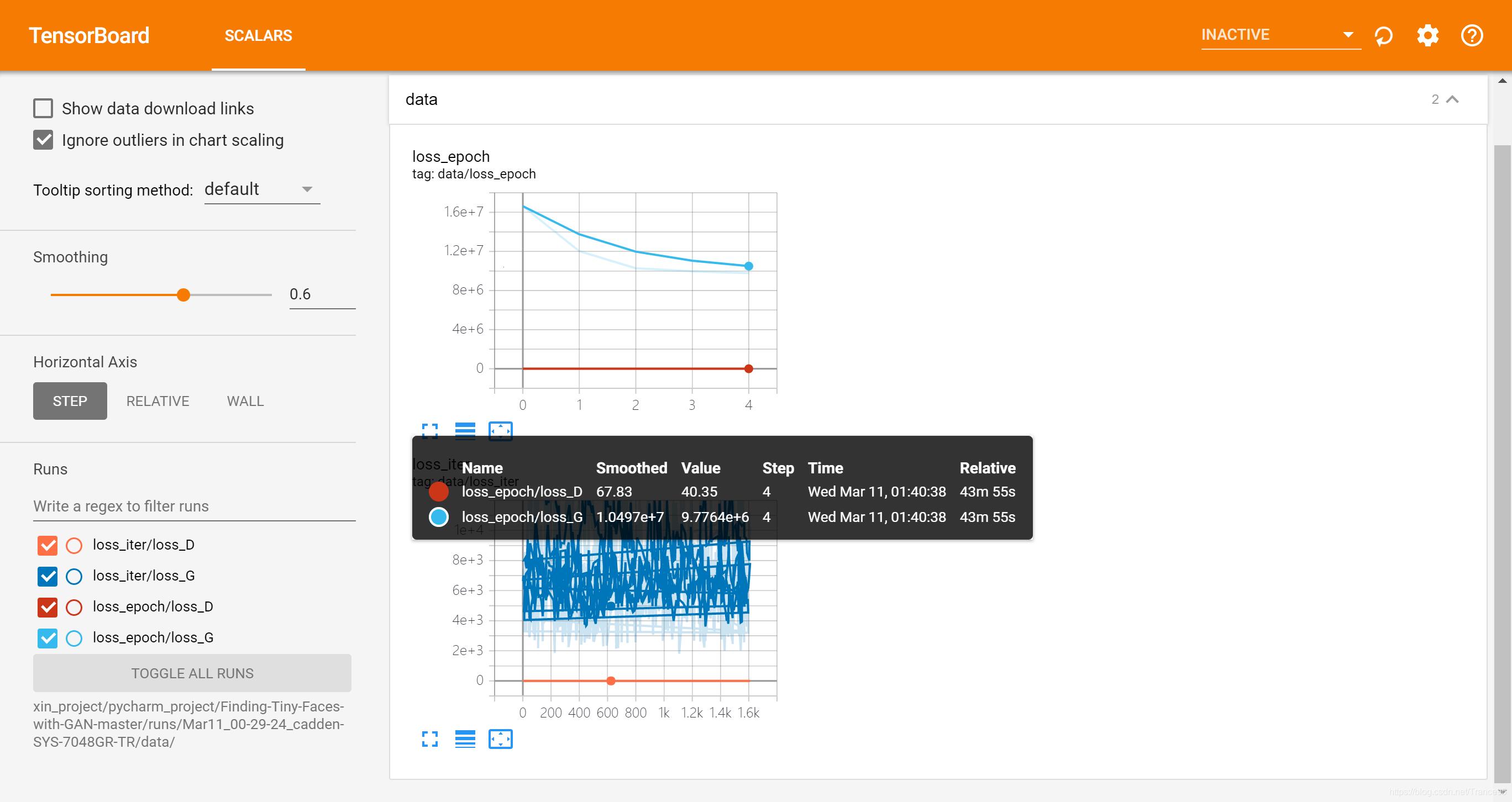
Task: Click the TOGGLE ALL RUNS button
Action: [x=192, y=673]
